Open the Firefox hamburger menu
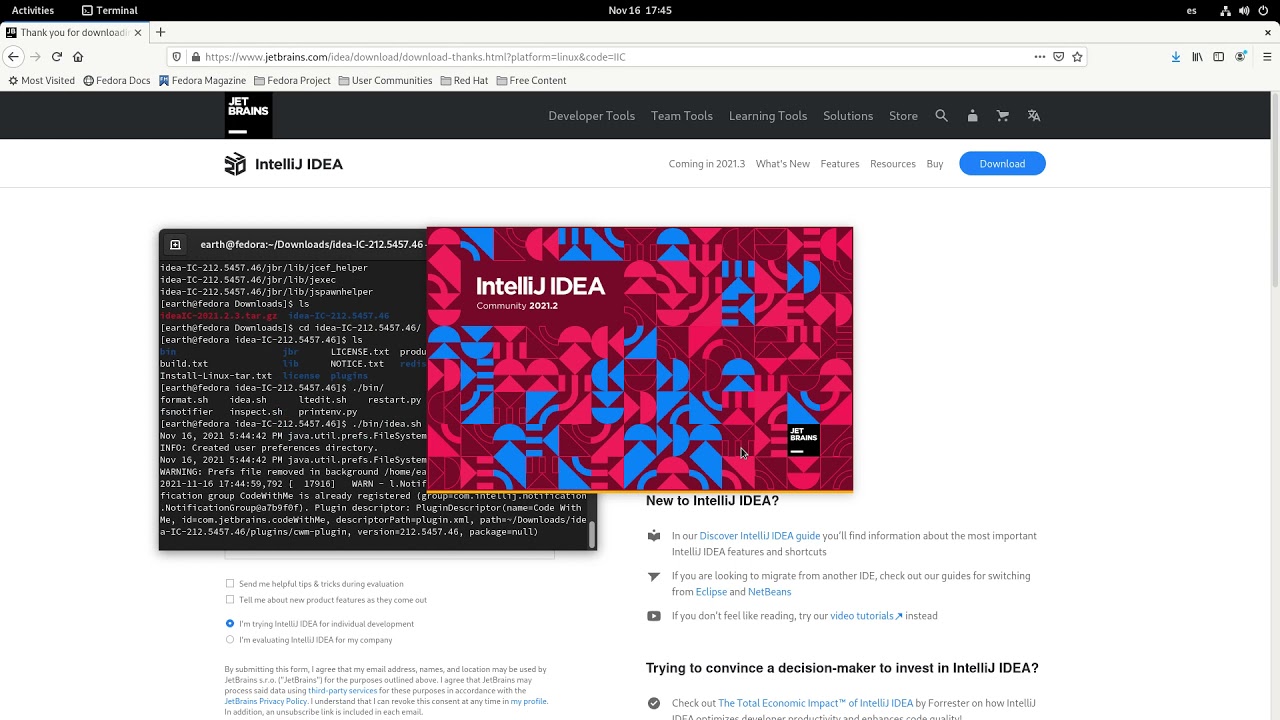The image size is (1280, 720). 1267,57
